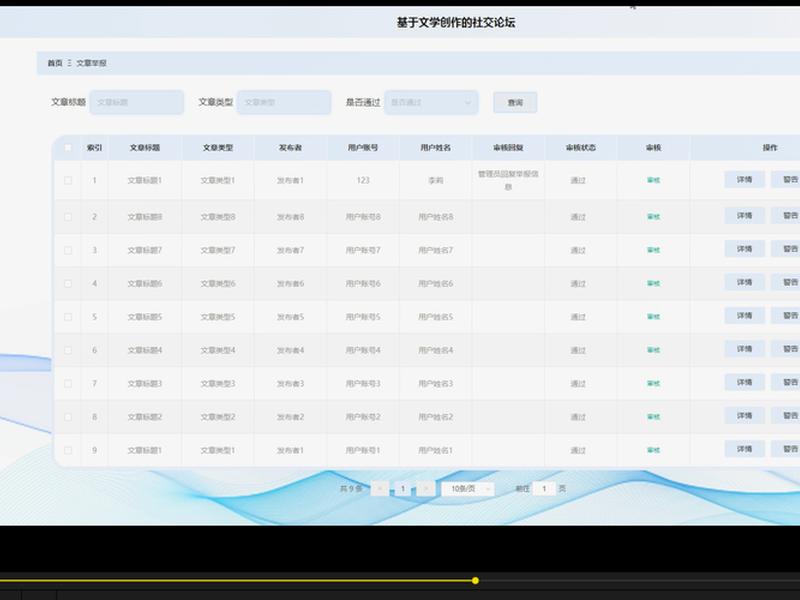This screenshot has width=800, height=600.
Task: Check the box beside 文章标题3
Action: [x=68, y=384]
